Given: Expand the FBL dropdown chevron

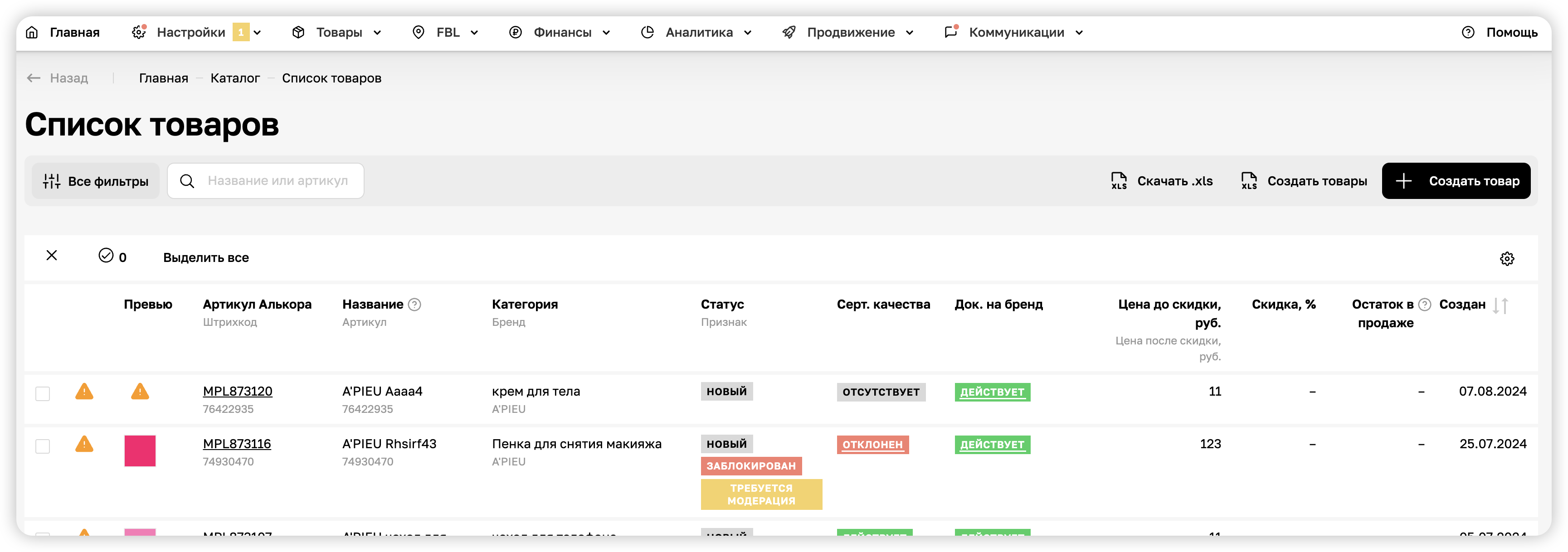Looking at the screenshot, I should [x=474, y=33].
